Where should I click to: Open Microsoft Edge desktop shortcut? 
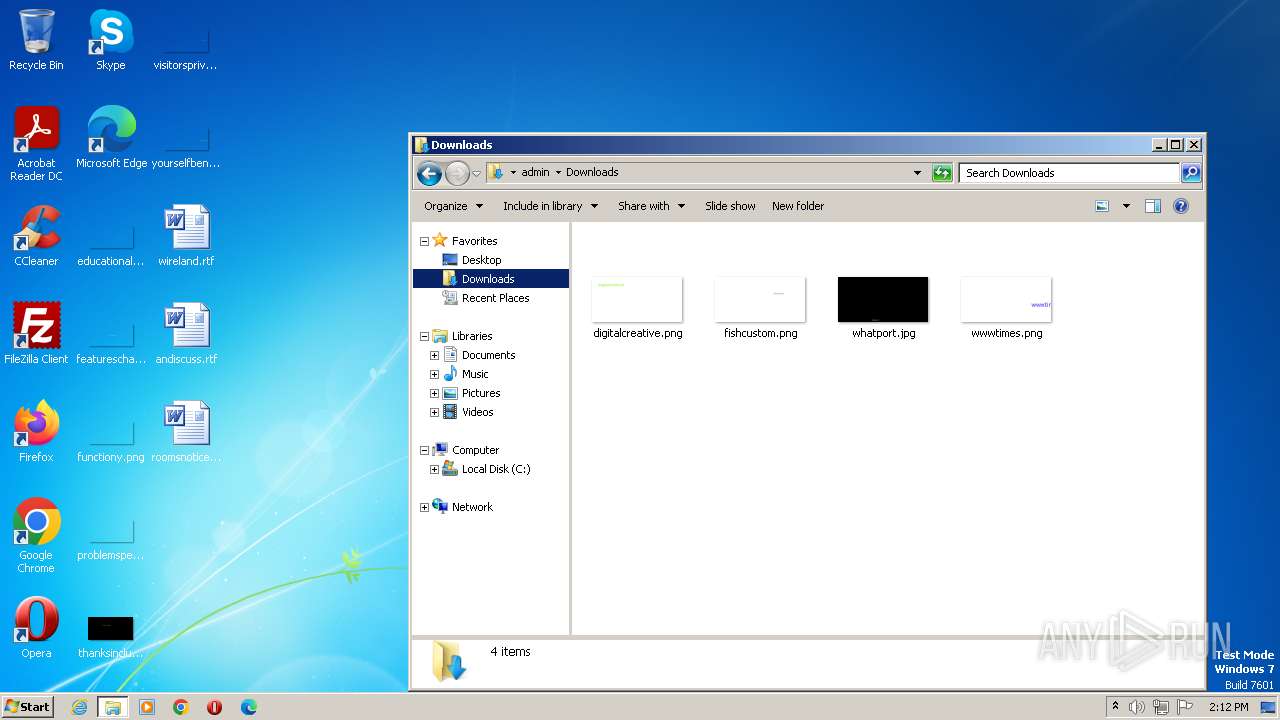pyautogui.click(x=111, y=138)
